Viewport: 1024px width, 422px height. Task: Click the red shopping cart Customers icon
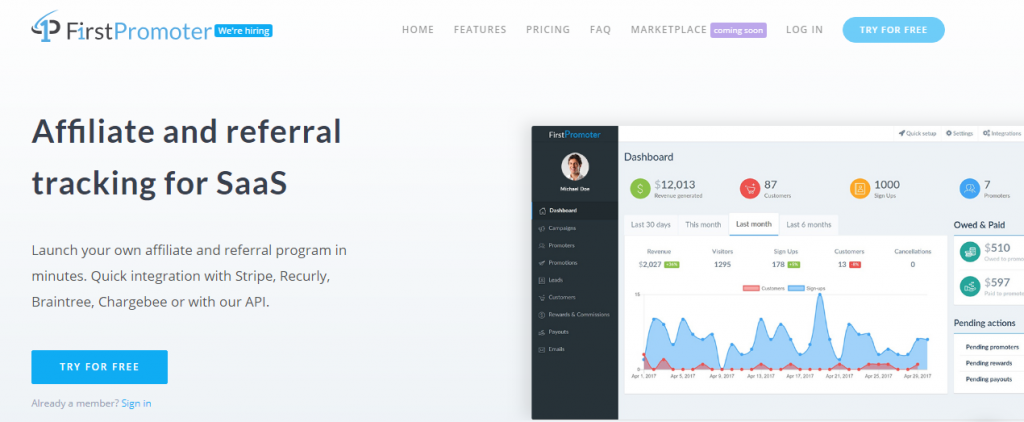coord(750,189)
